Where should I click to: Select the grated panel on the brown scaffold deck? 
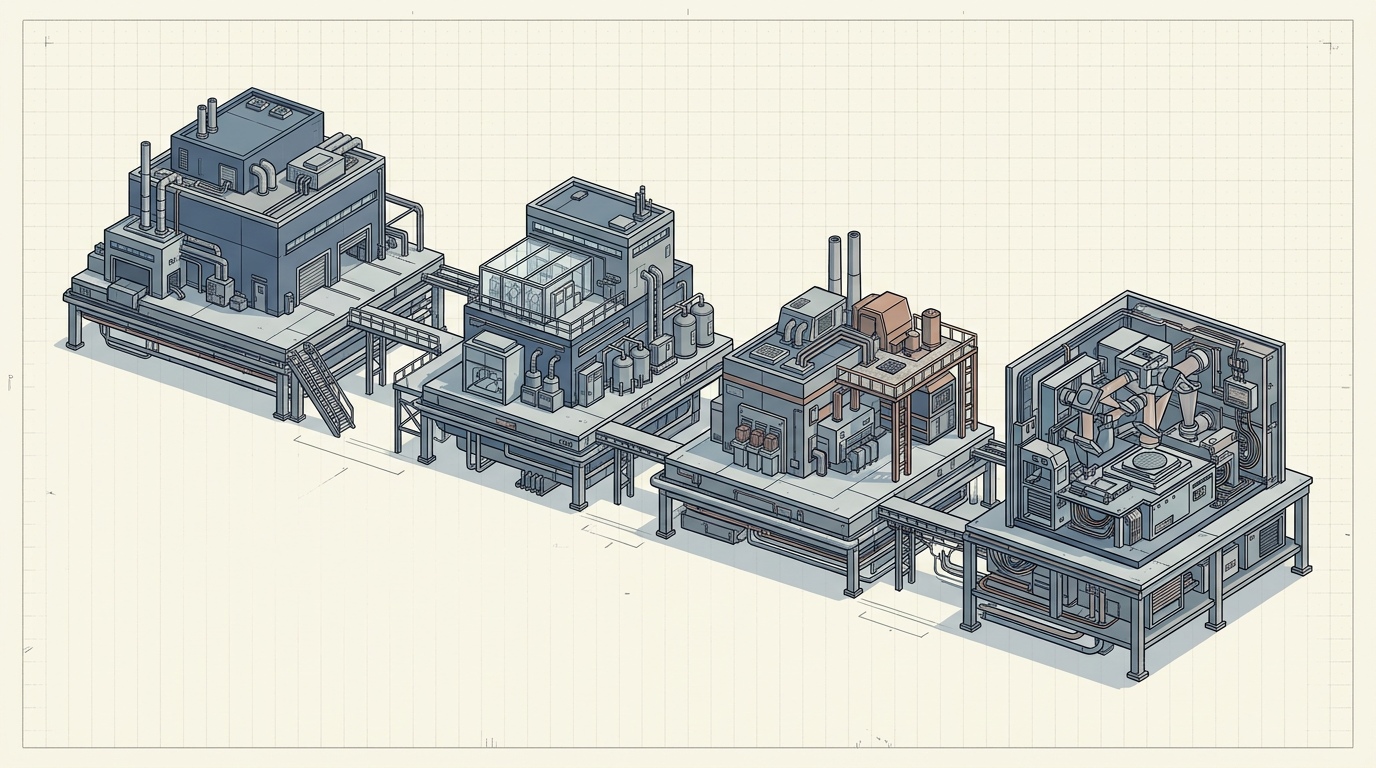point(885,367)
